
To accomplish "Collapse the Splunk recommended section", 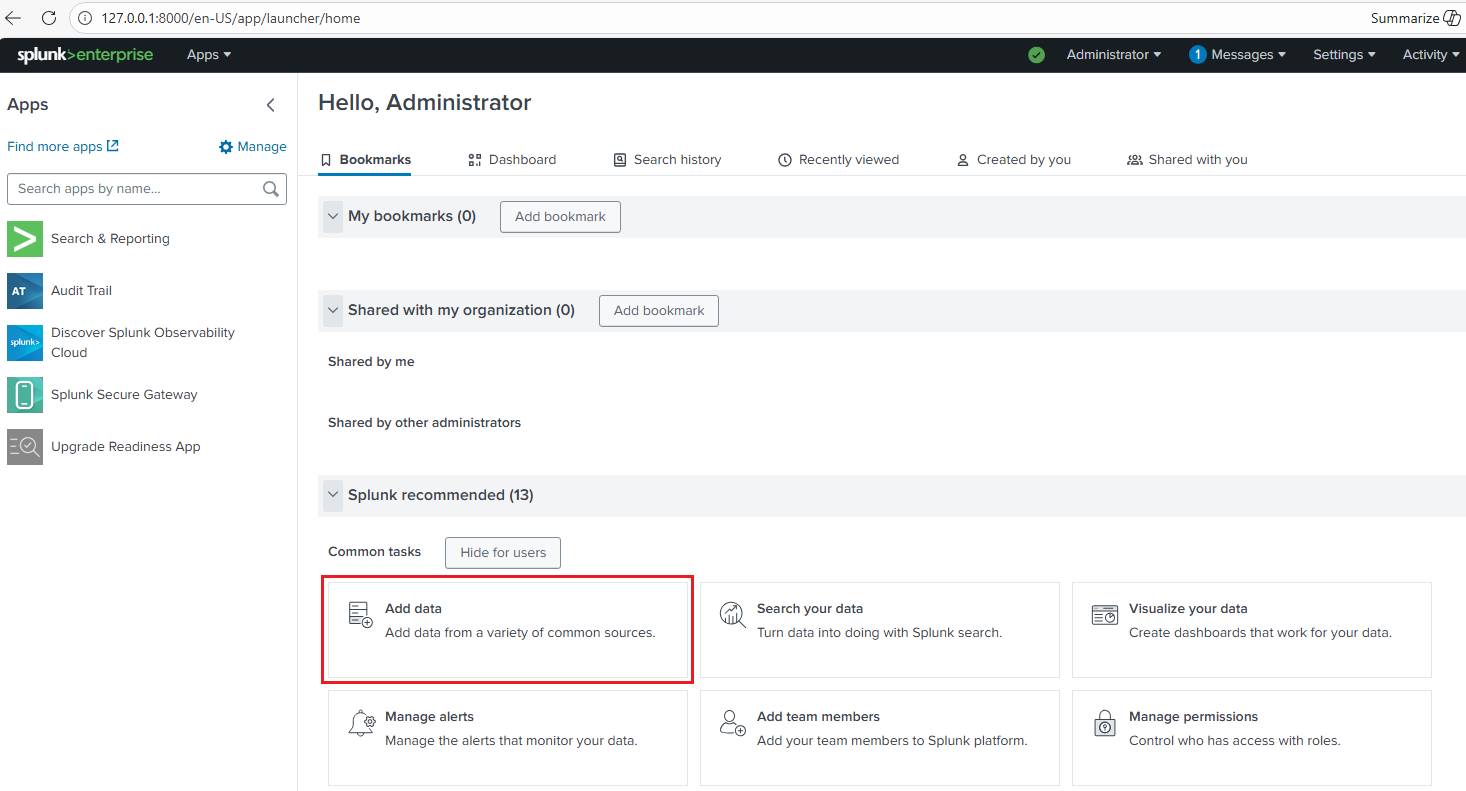I will (x=333, y=495).
